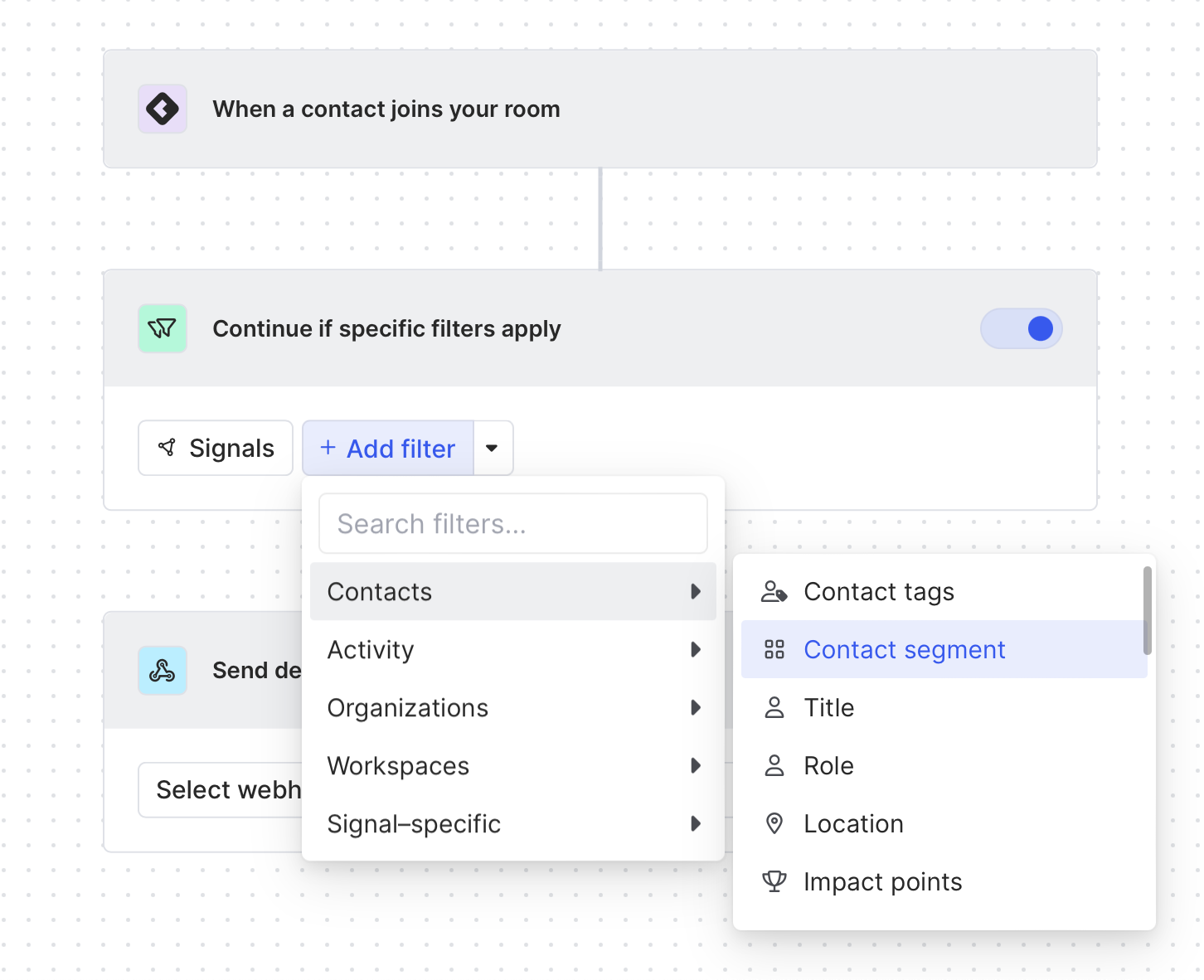The height and width of the screenshot is (980, 1204).
Task: Click the submenu vertical scrollbar
Action: (x=1147, y=611)
